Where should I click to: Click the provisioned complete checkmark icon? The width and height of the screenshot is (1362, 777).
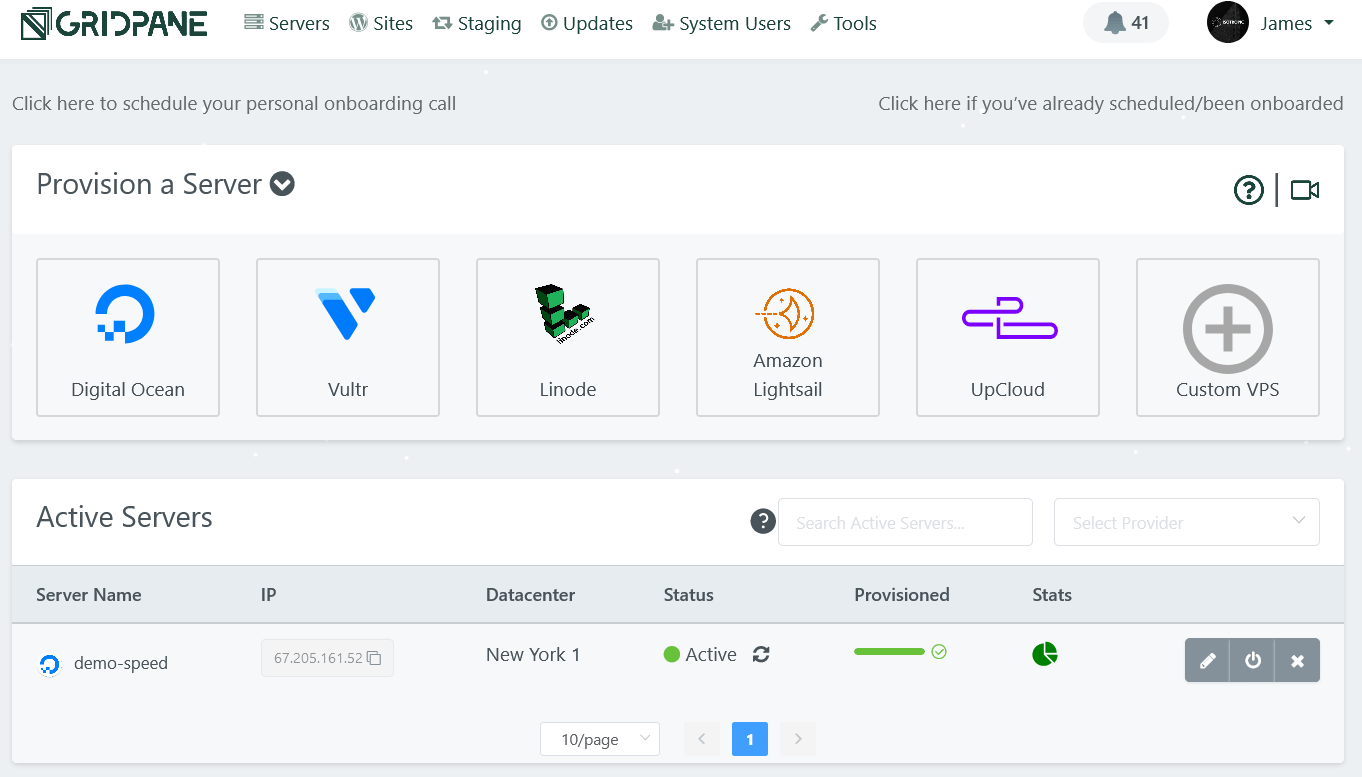pos(939,652)
